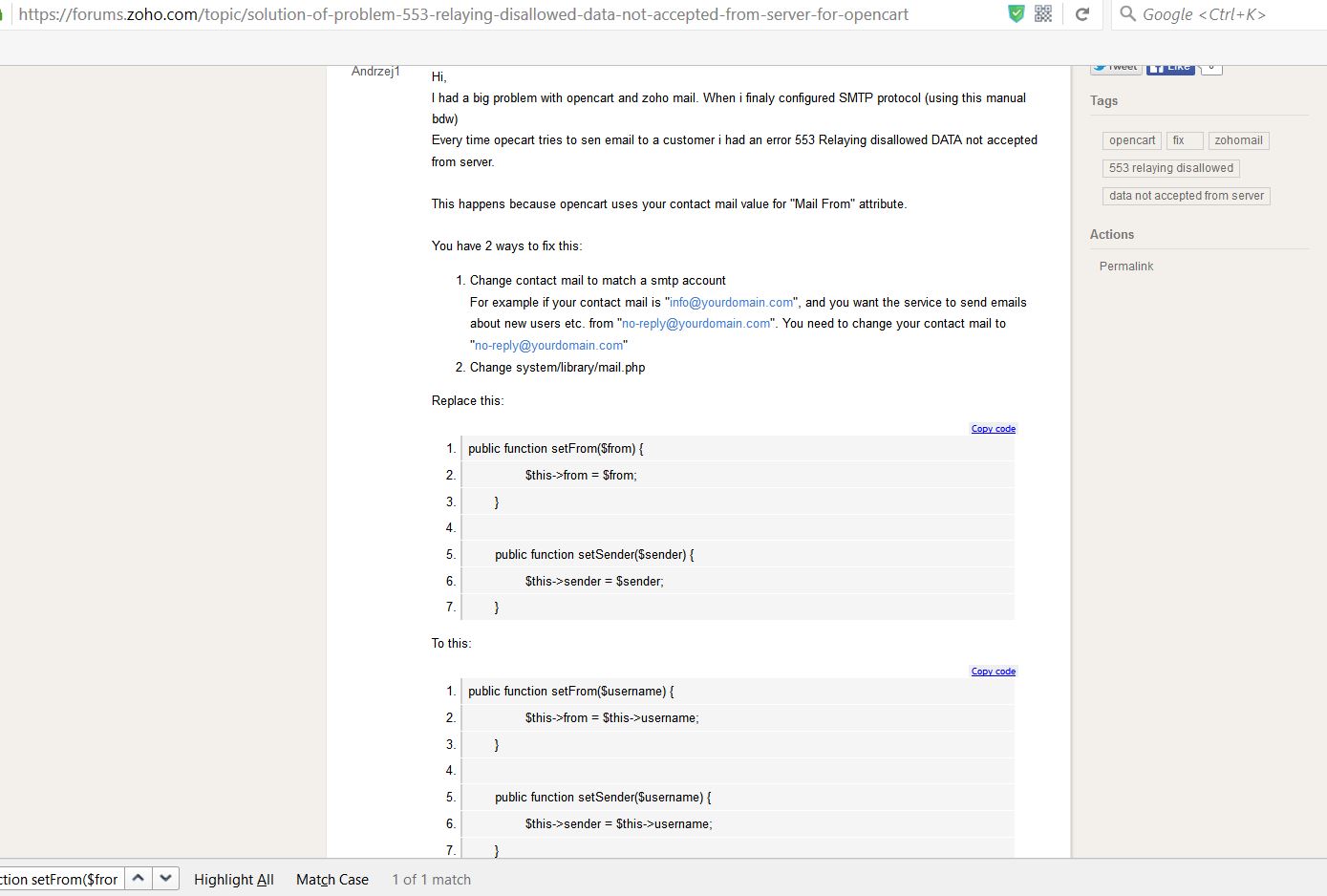Click the Andrzej1 author name

pyautogui.click(x=375, y=72)
